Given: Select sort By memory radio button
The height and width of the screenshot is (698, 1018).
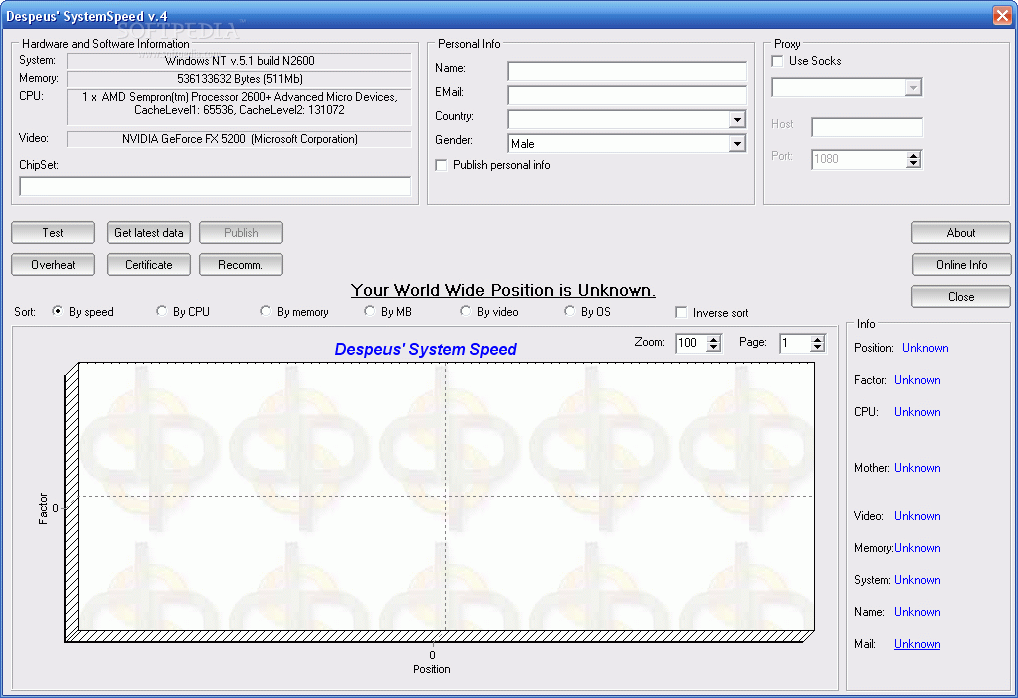Looking at the screenshot, I should (x=266, y=311).
